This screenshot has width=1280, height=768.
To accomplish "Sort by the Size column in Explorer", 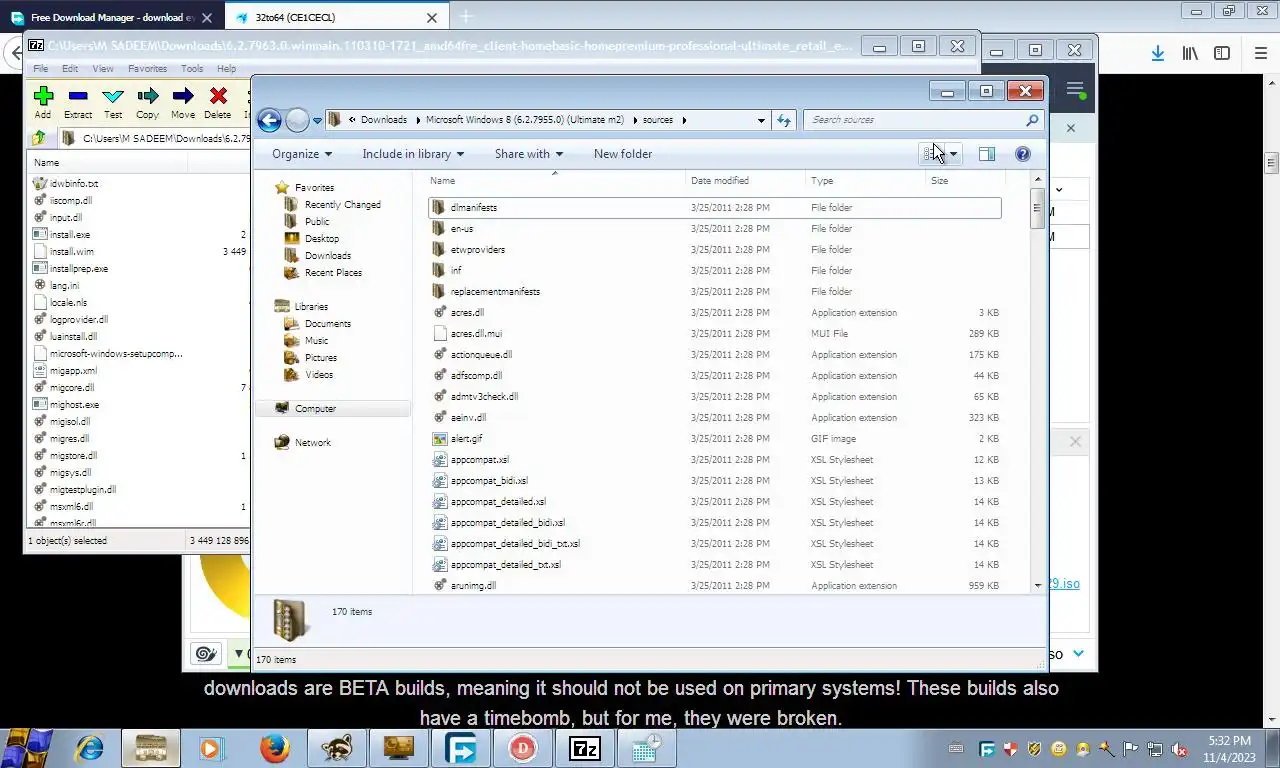I will [965, 181].
